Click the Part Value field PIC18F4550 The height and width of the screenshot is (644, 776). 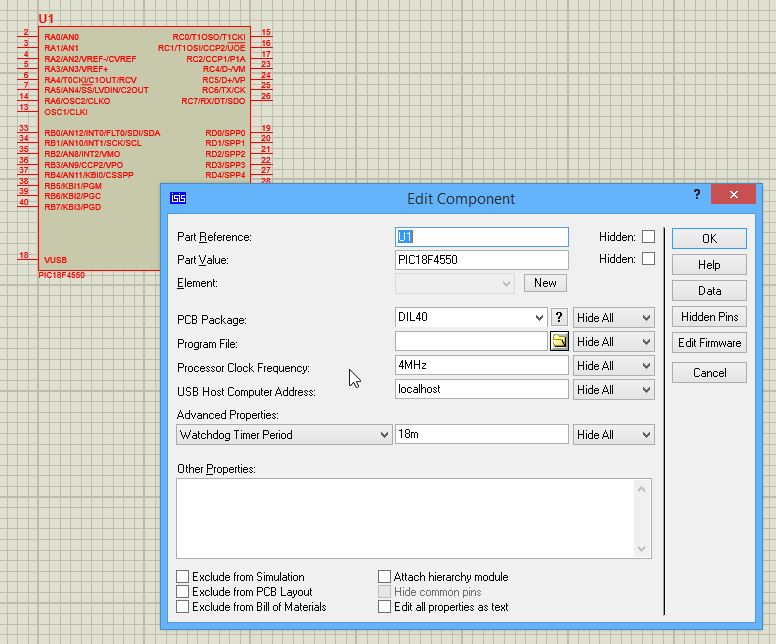coord(482,260)
